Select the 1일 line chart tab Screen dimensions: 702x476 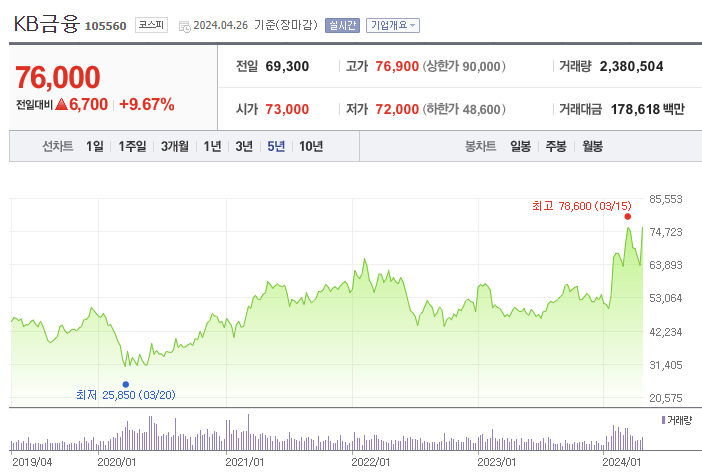point(95,146)
